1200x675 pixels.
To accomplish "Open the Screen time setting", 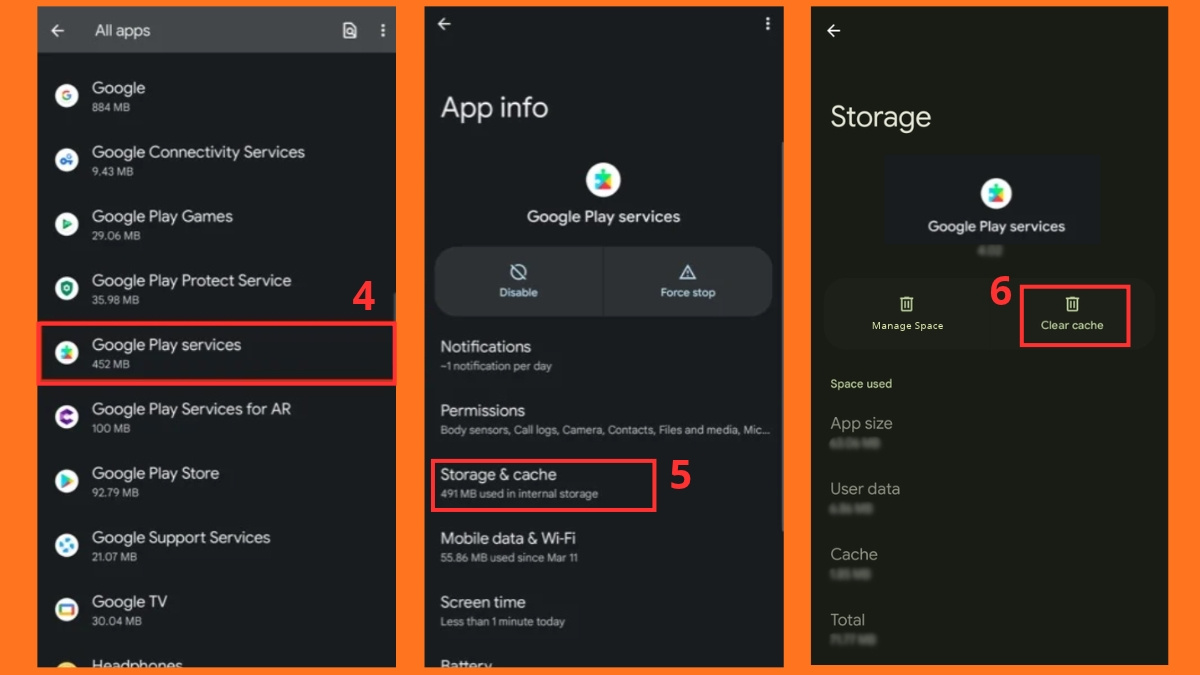I will pos(603,611).
